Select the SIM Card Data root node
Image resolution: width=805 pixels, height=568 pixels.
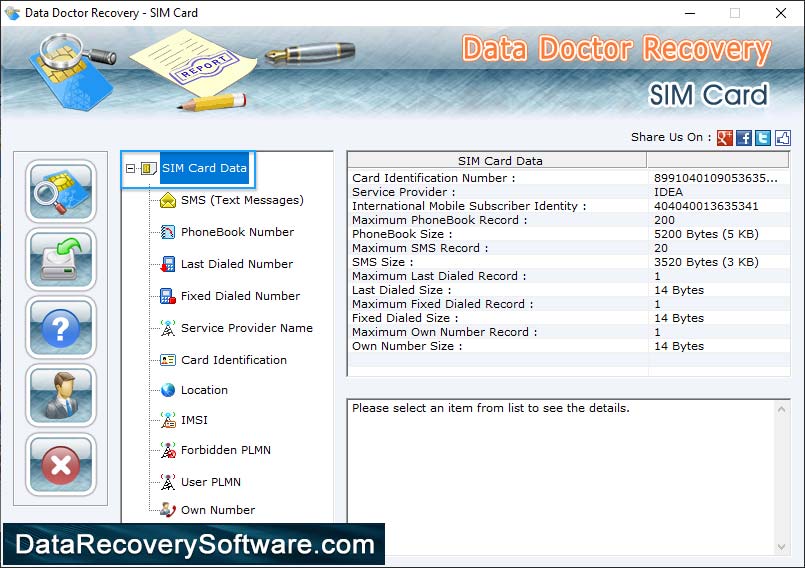[x=204, y=168]
